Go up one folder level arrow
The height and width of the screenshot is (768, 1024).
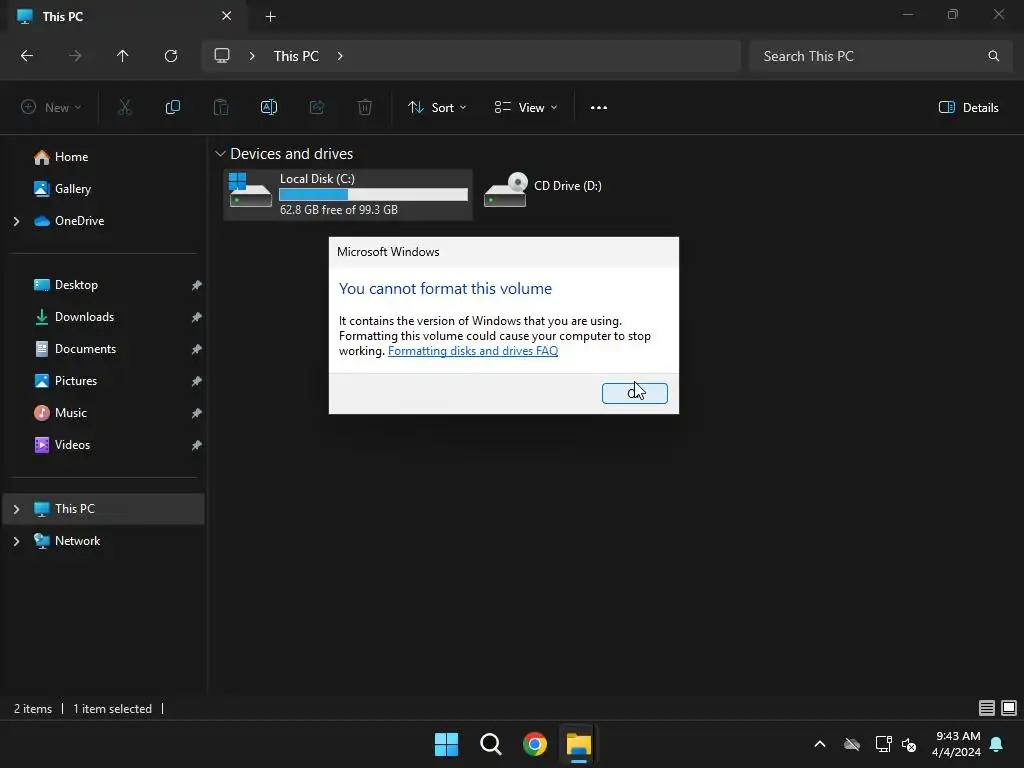tap(122, 56)
